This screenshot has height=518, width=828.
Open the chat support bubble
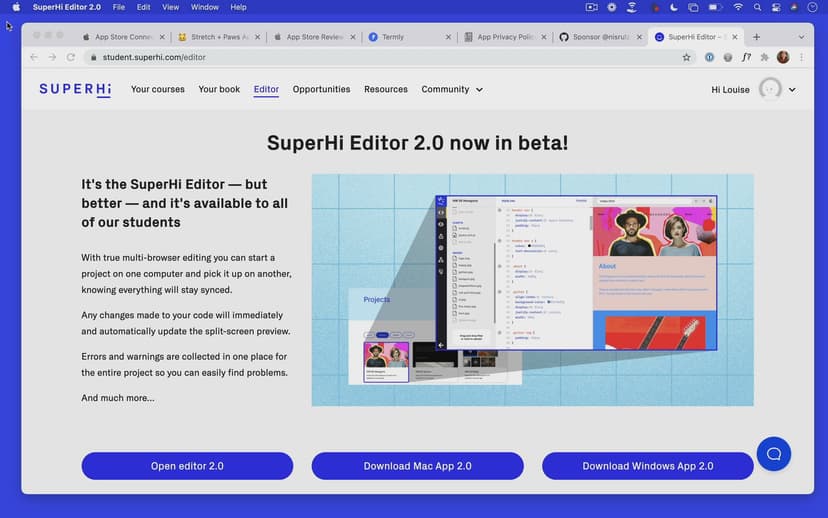tap(773, 453)
